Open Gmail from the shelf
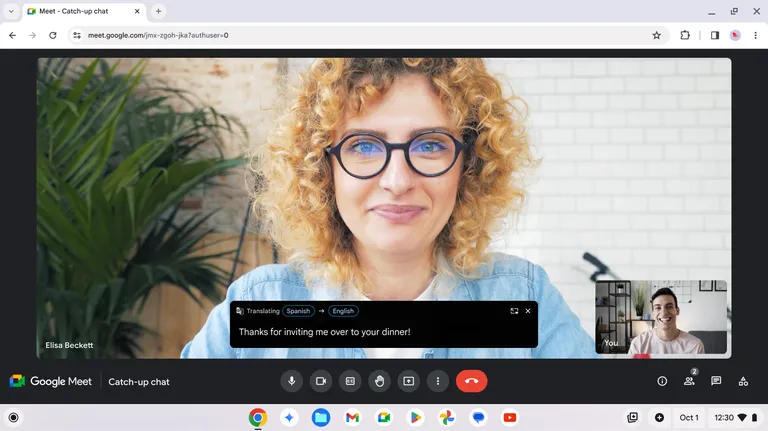Viewport: 768px width, 431px height. 352,418
